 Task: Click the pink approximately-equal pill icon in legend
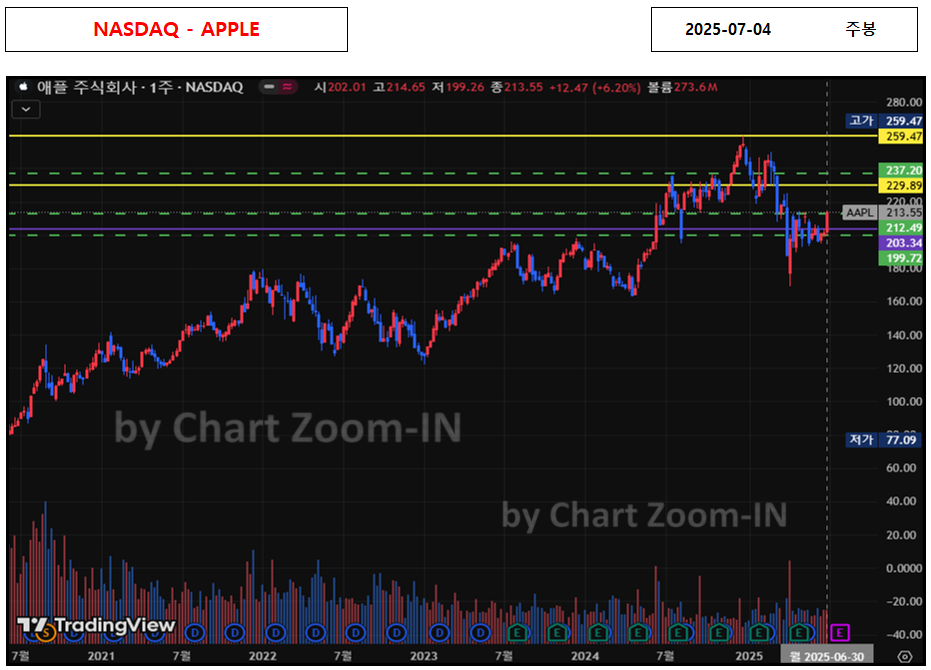click(288, 87)
